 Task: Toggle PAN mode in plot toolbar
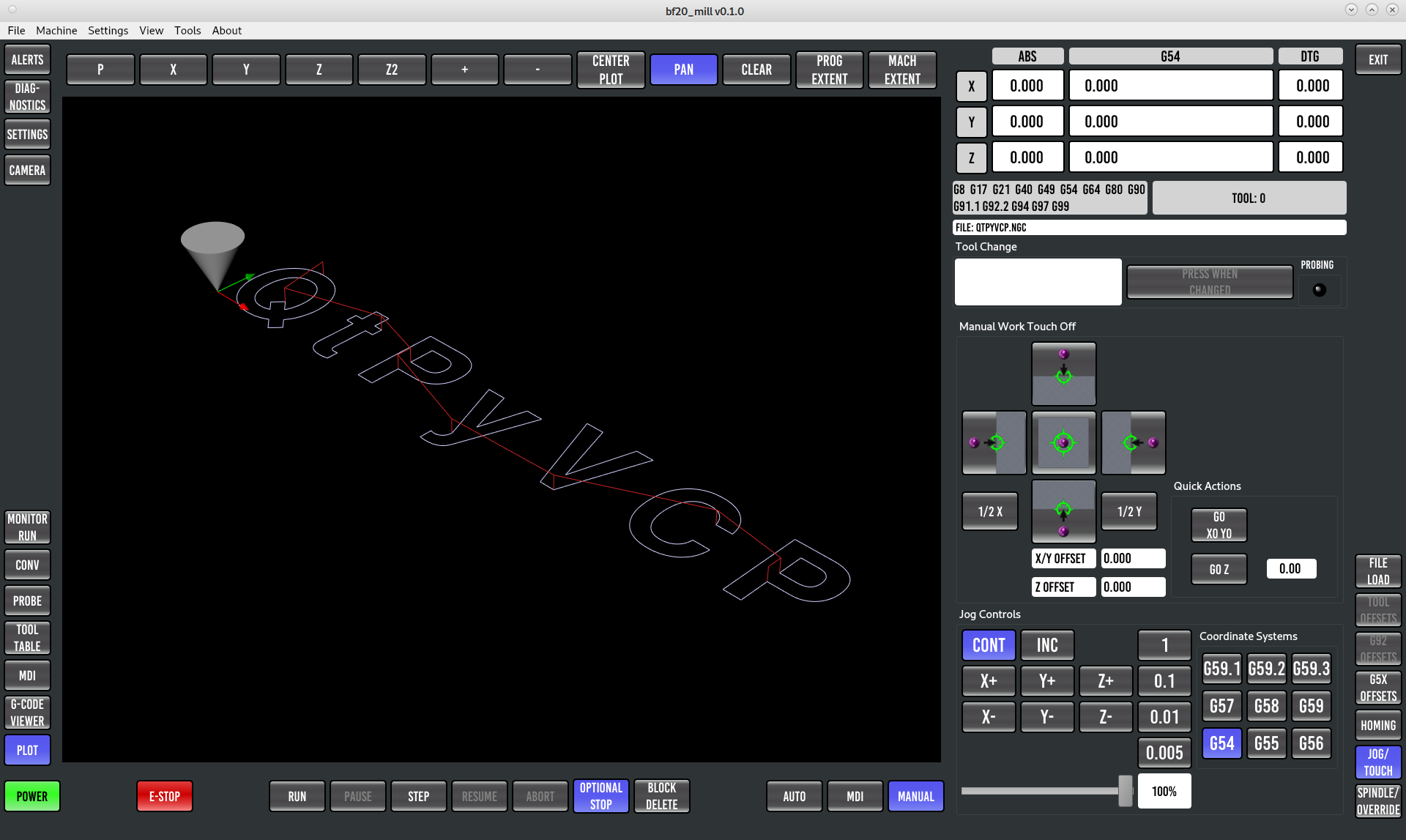point(683,70)
